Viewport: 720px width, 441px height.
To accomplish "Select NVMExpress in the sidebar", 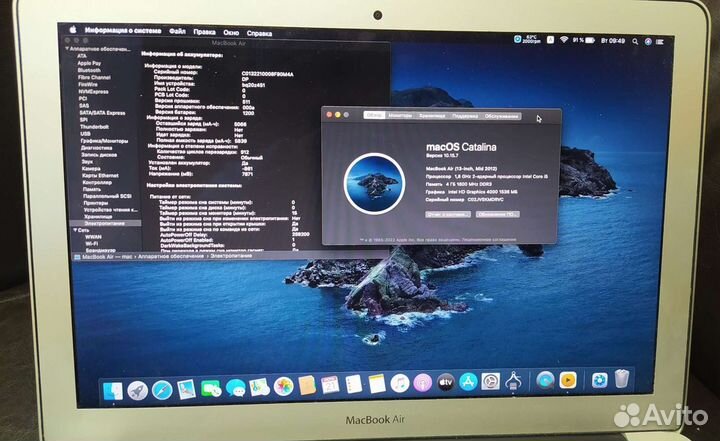I will (93, 91).
